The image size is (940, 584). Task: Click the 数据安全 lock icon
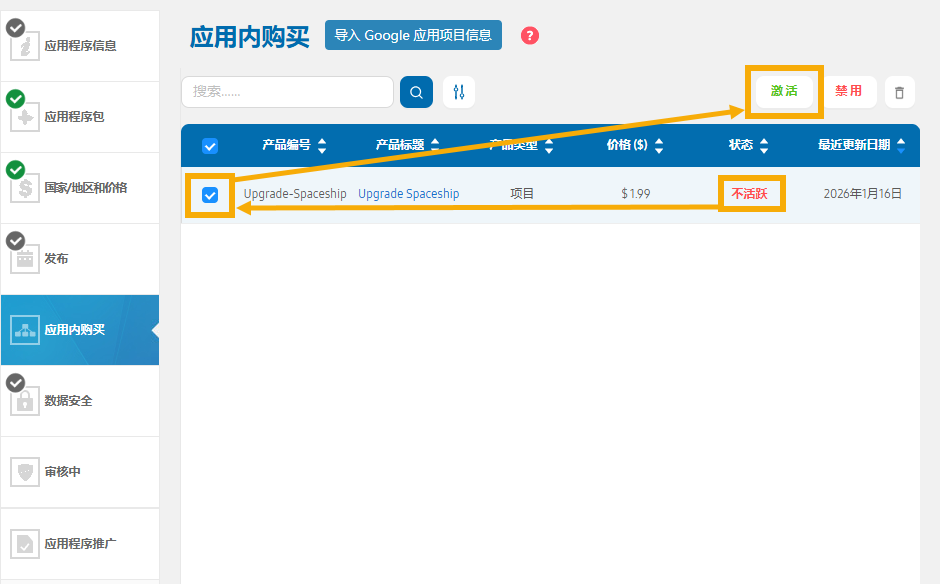25,400
